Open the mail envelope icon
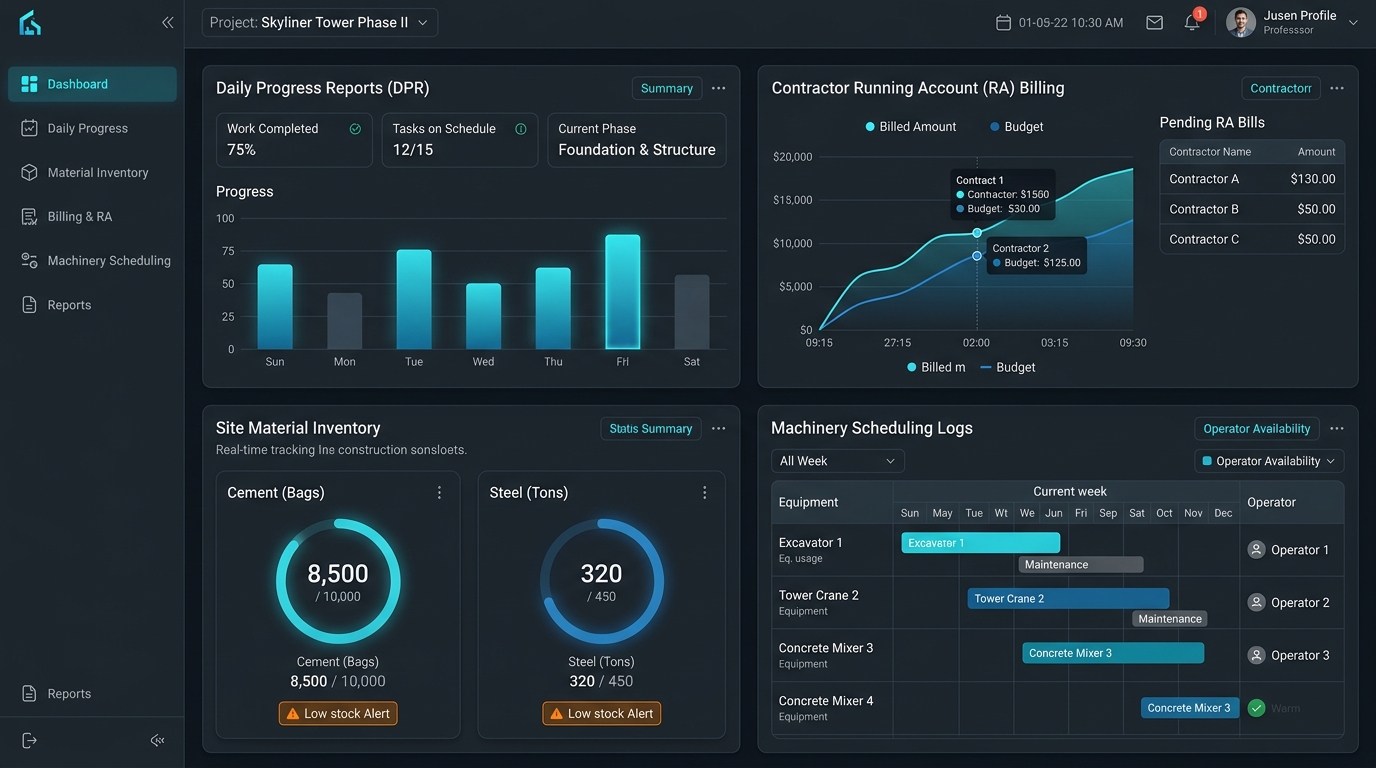Screen dimensions: 1376x768 coord(1154,22)
